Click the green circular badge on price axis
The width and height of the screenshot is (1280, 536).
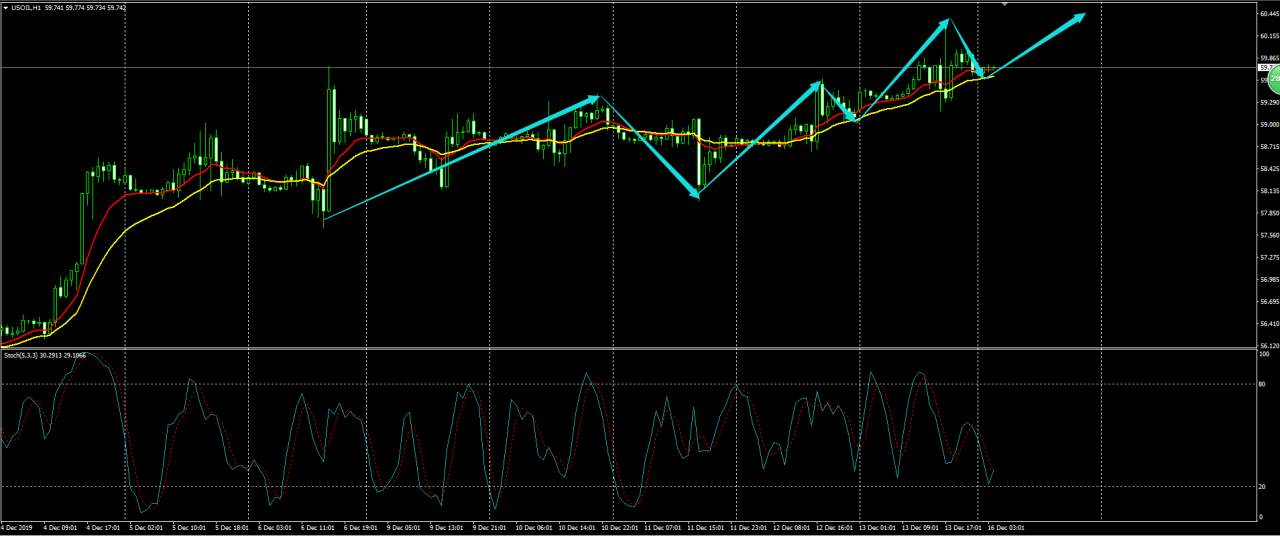(x=1272, y=79)
